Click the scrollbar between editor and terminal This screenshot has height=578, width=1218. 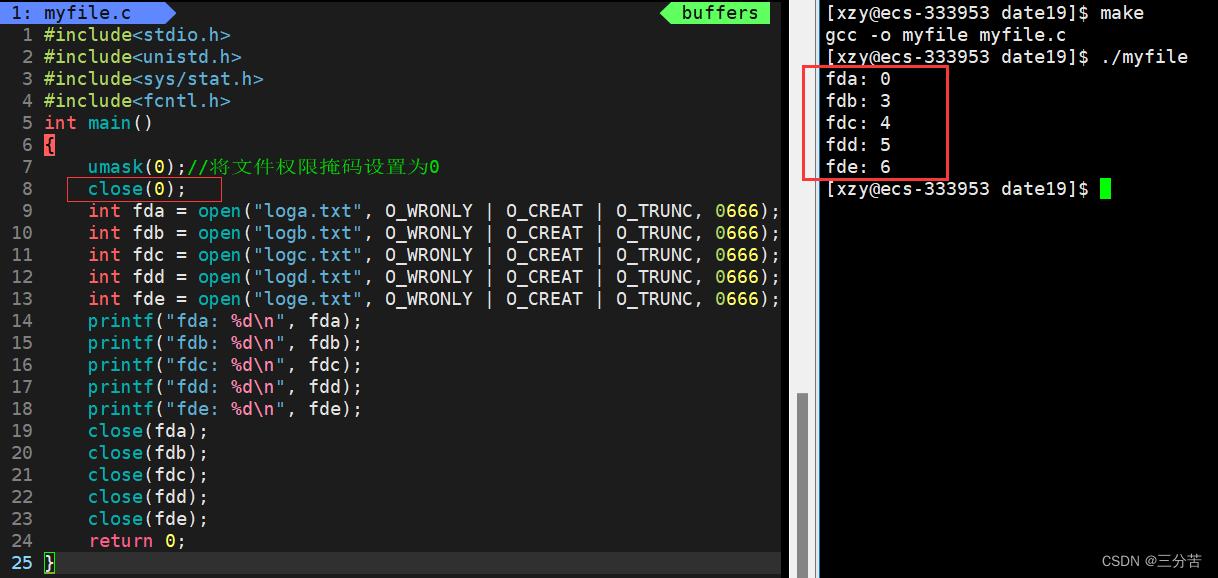(801, 483)
